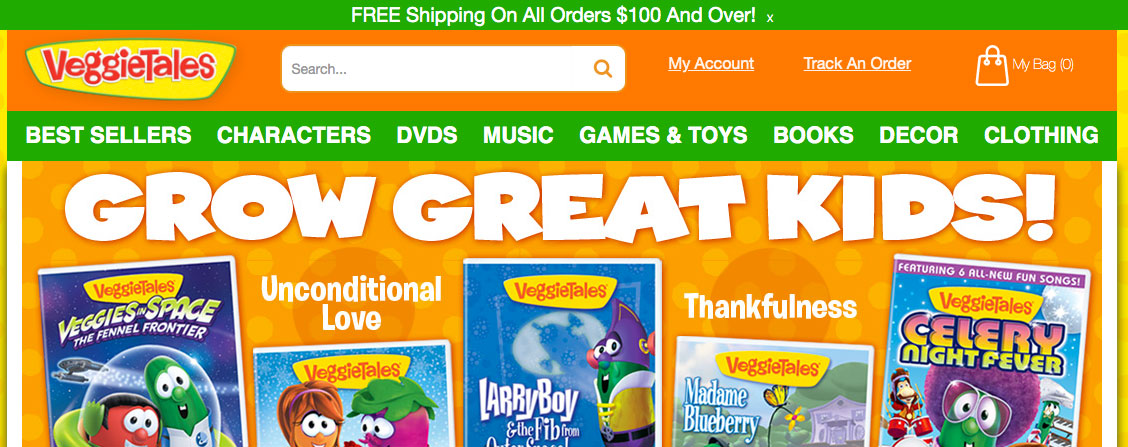Open the Celery Night Fever DVD cover
The height and width of the screenshot is (447, 1128).
[985, 352]
